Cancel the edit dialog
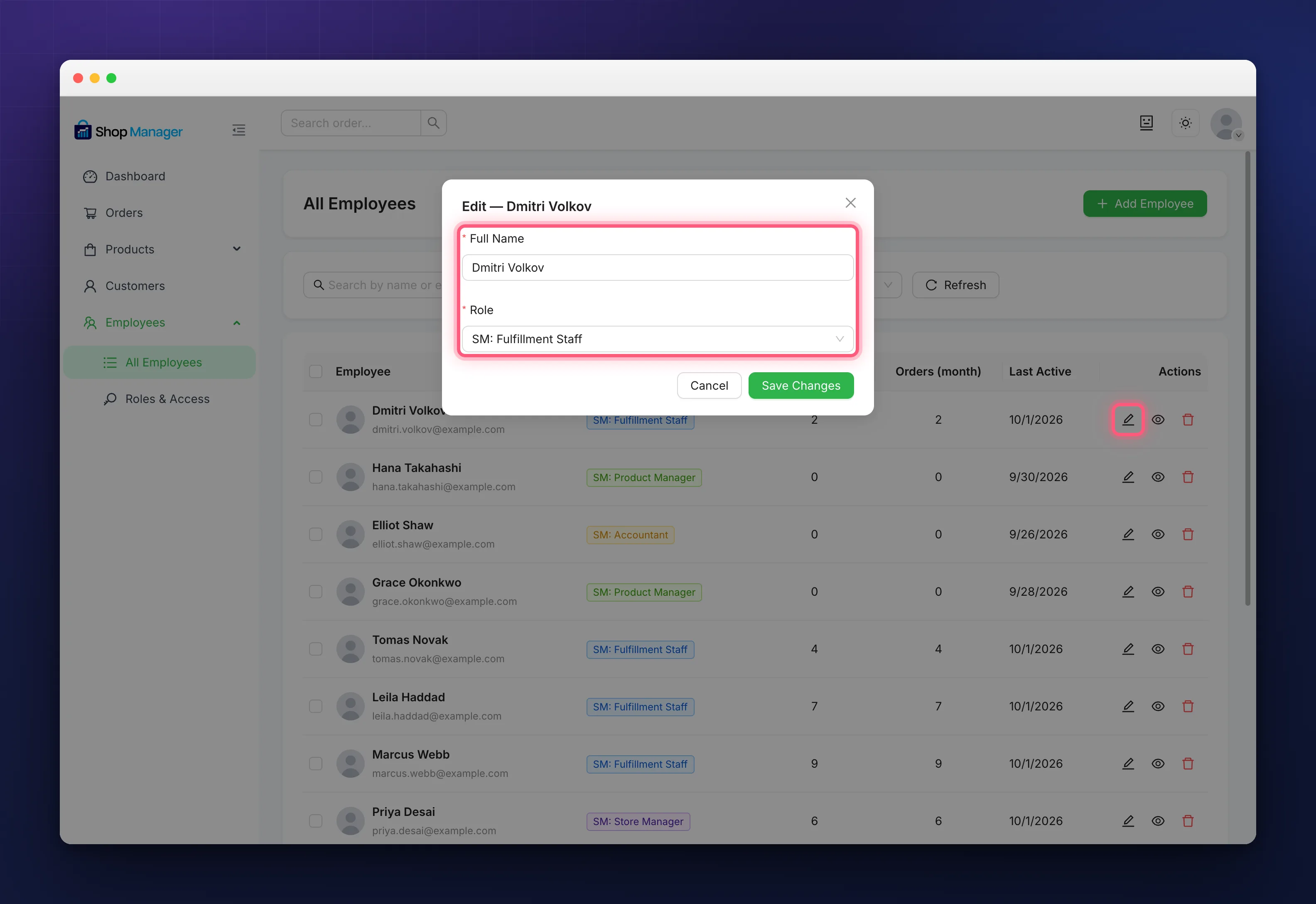1316x904 pixels. pyautogui.click(x=709, y=386)
